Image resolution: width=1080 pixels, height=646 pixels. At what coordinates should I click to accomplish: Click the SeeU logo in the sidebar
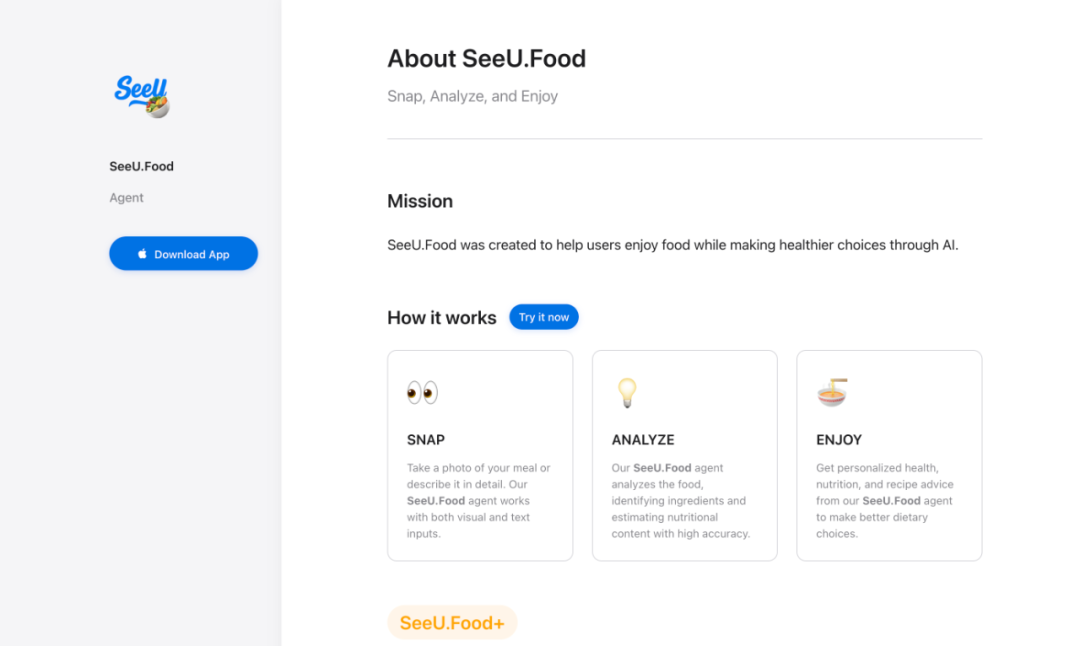pyautogui.click(x=142, y=96)
